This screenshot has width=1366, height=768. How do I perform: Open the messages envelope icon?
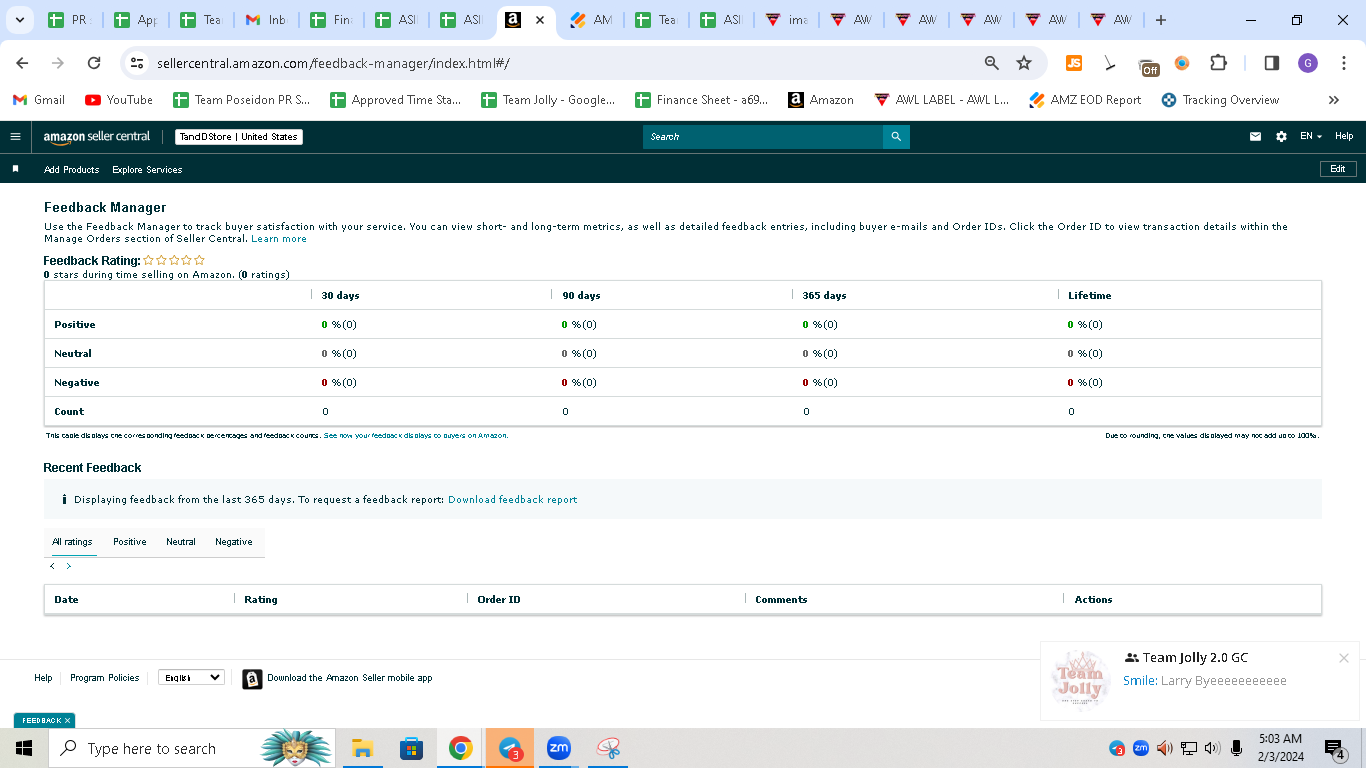(x=1255, y=137)
